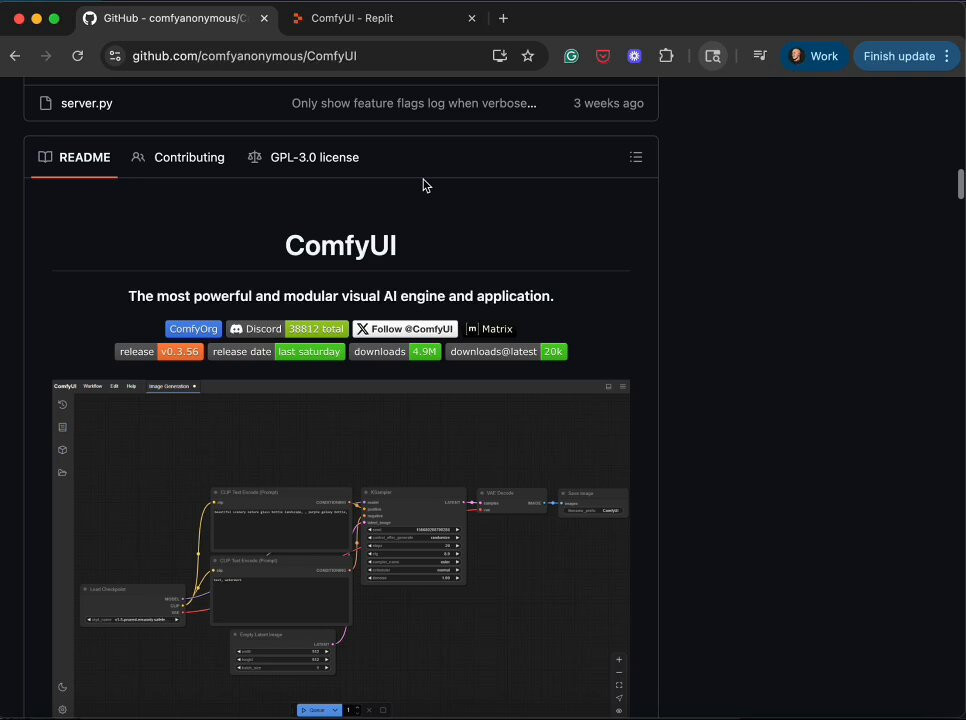Click the install app icon in address bar
The width and height of the screenshot is (966, 720).
click(500, 56)
